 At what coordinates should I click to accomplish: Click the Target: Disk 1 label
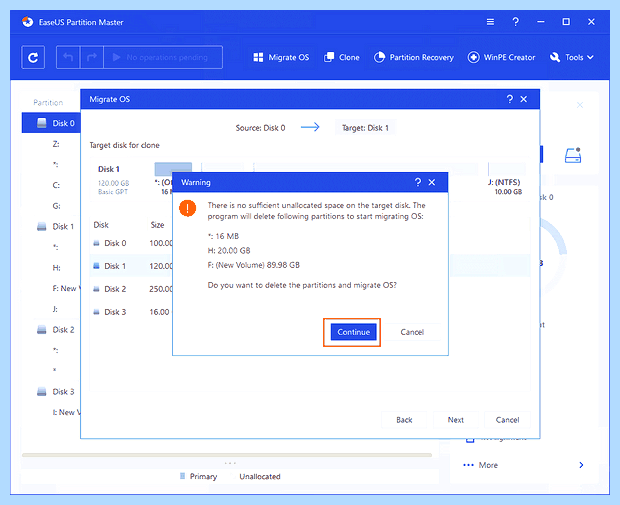tap(365, 128)
